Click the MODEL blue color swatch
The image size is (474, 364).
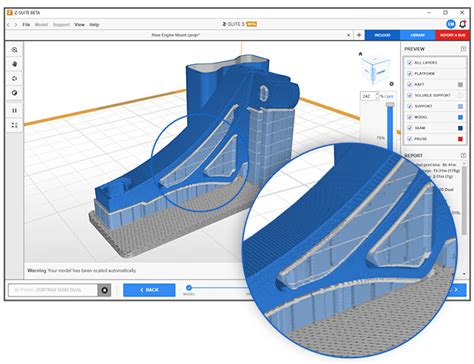(x=460, y=117)
